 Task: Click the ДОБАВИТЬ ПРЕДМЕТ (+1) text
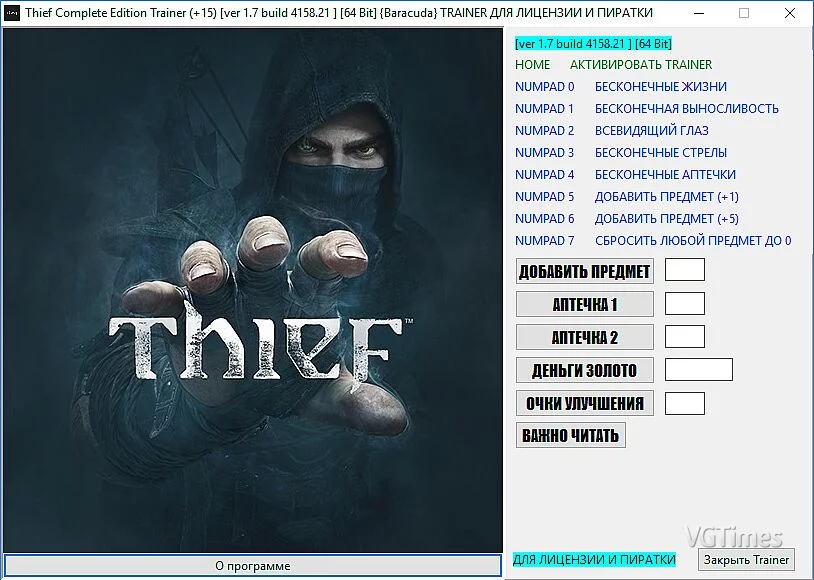667,197
